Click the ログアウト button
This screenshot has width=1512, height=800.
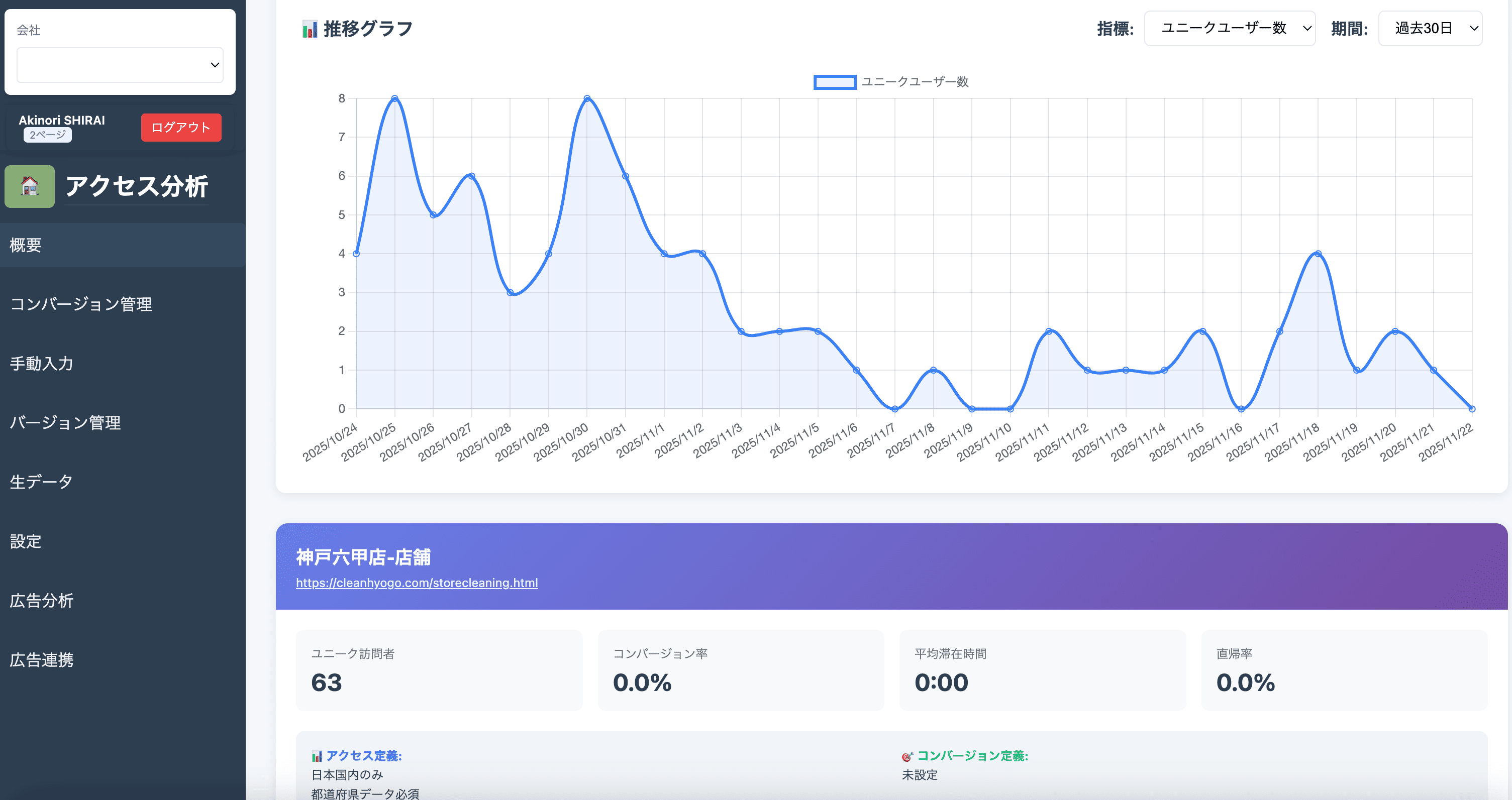(x=181, y=127)
